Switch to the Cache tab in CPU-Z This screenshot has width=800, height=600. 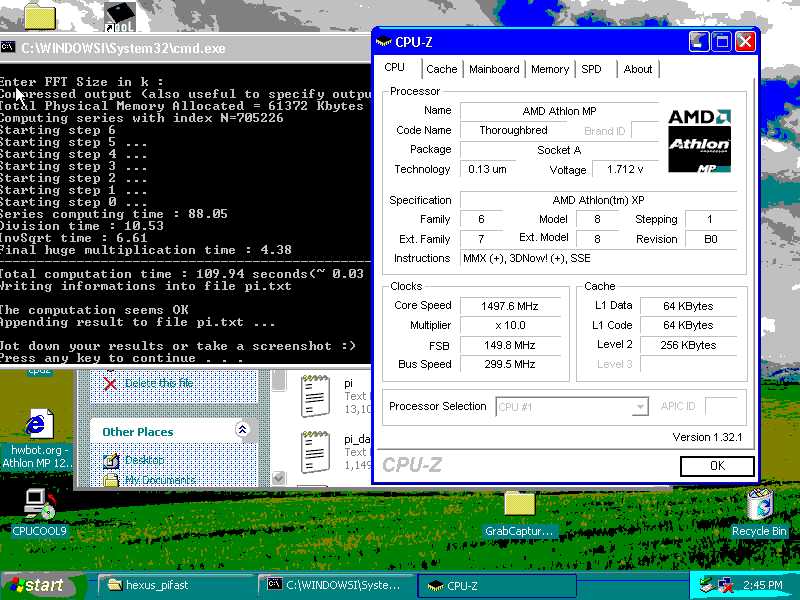coord(442,69)
